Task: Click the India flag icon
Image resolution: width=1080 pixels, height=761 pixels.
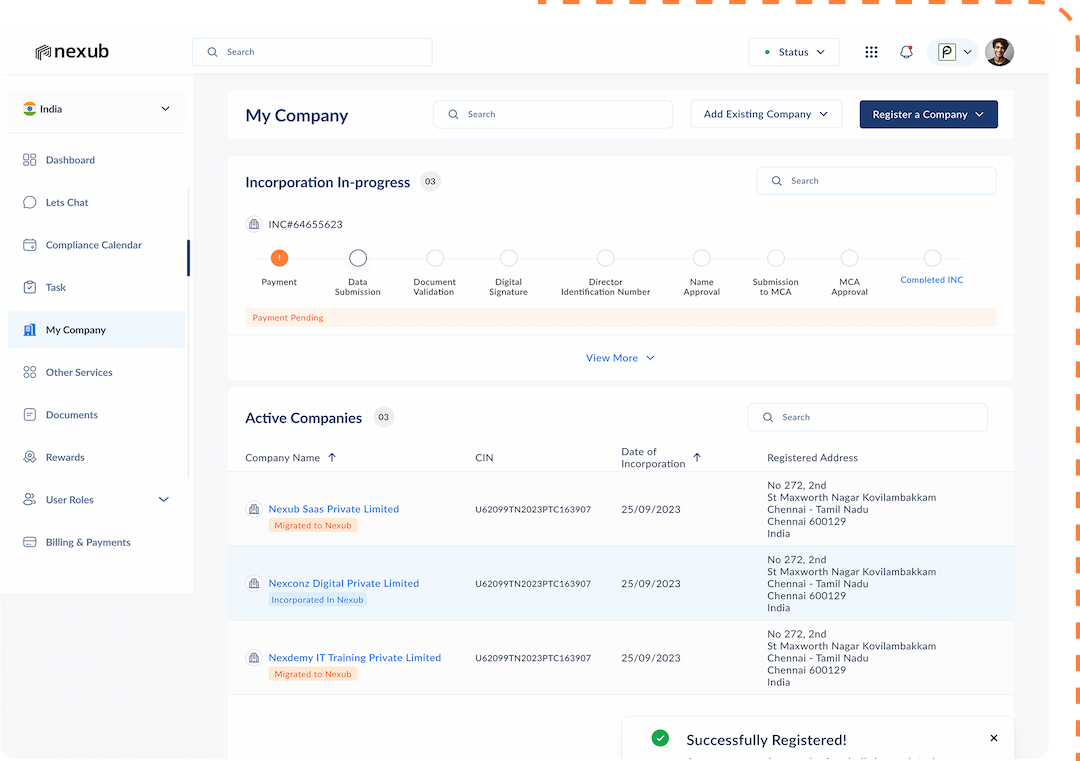Action: (x=30, y=109)
